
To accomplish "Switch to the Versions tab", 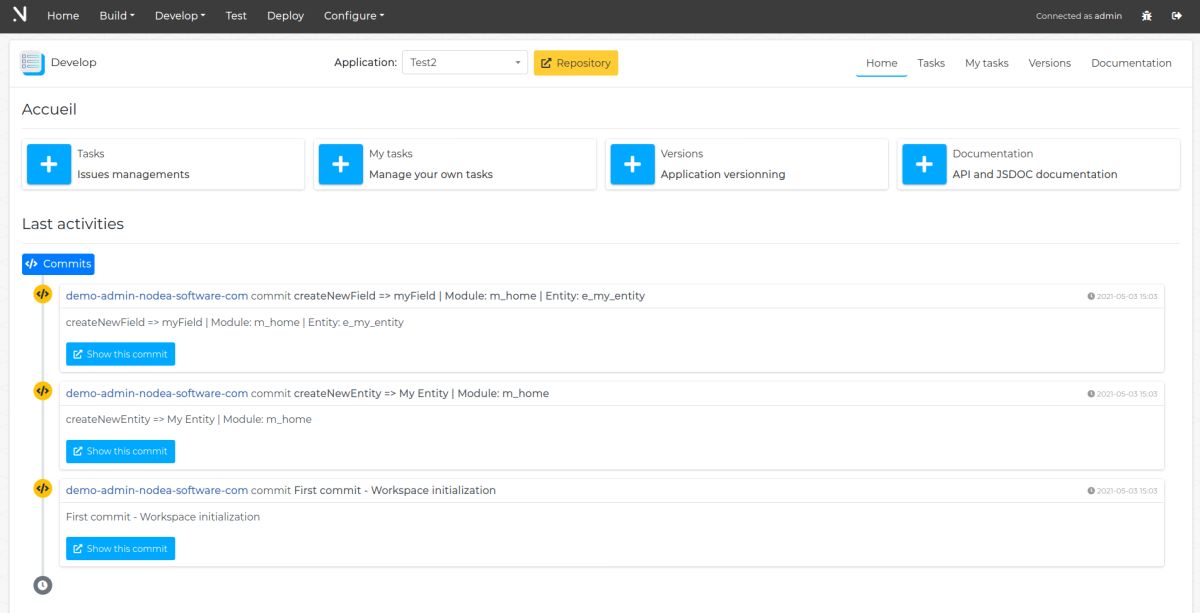I will click(1049, 63).
